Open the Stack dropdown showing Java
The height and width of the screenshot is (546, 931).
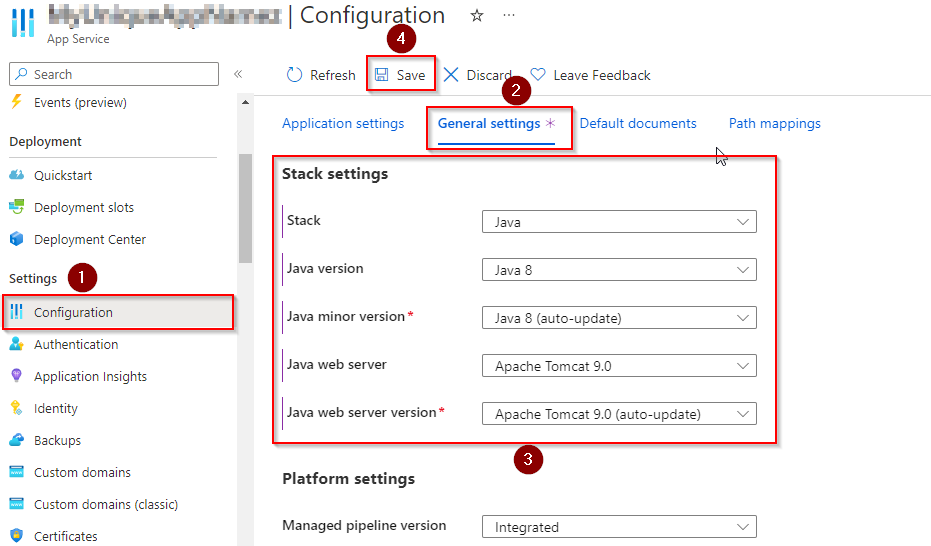coord(619,222)
